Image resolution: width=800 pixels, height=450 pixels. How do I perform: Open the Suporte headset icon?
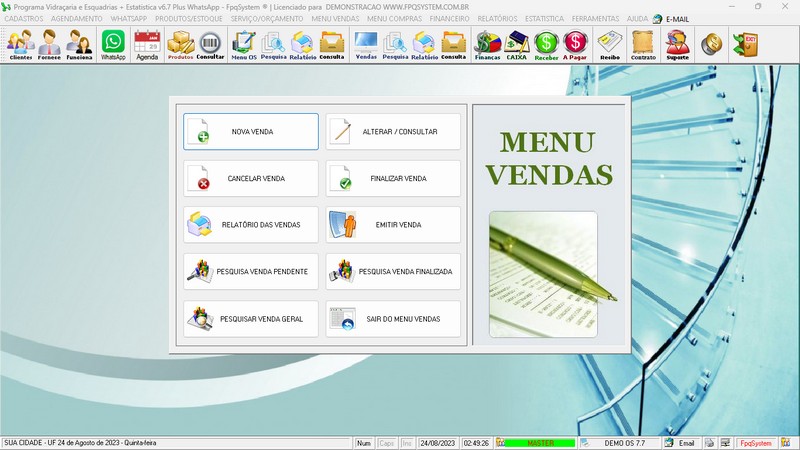(x=678, y=45)
